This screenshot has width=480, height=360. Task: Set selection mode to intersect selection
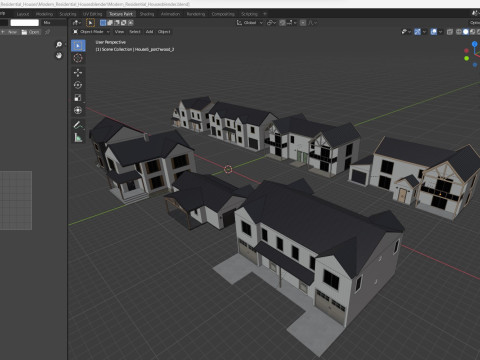131,23
